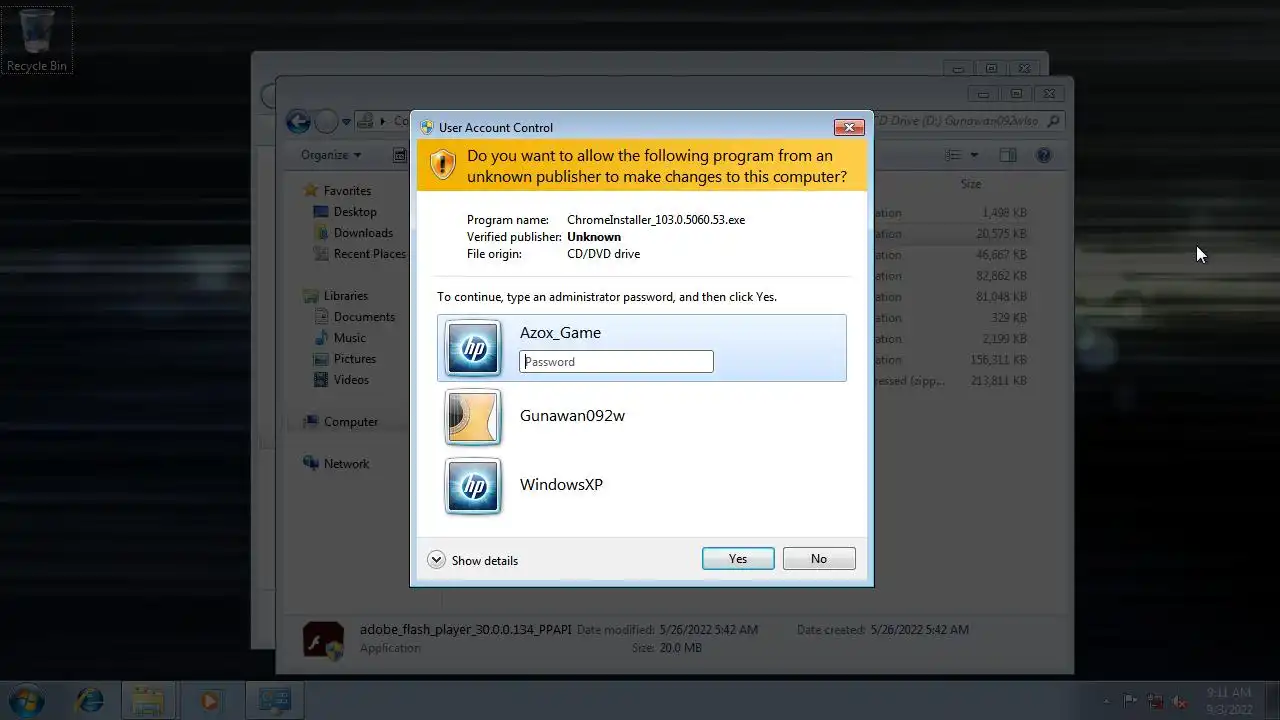The image size is (1280, 720).
Task: Open Recent Places in Explorer sidebar
Action: coord(370,254)
